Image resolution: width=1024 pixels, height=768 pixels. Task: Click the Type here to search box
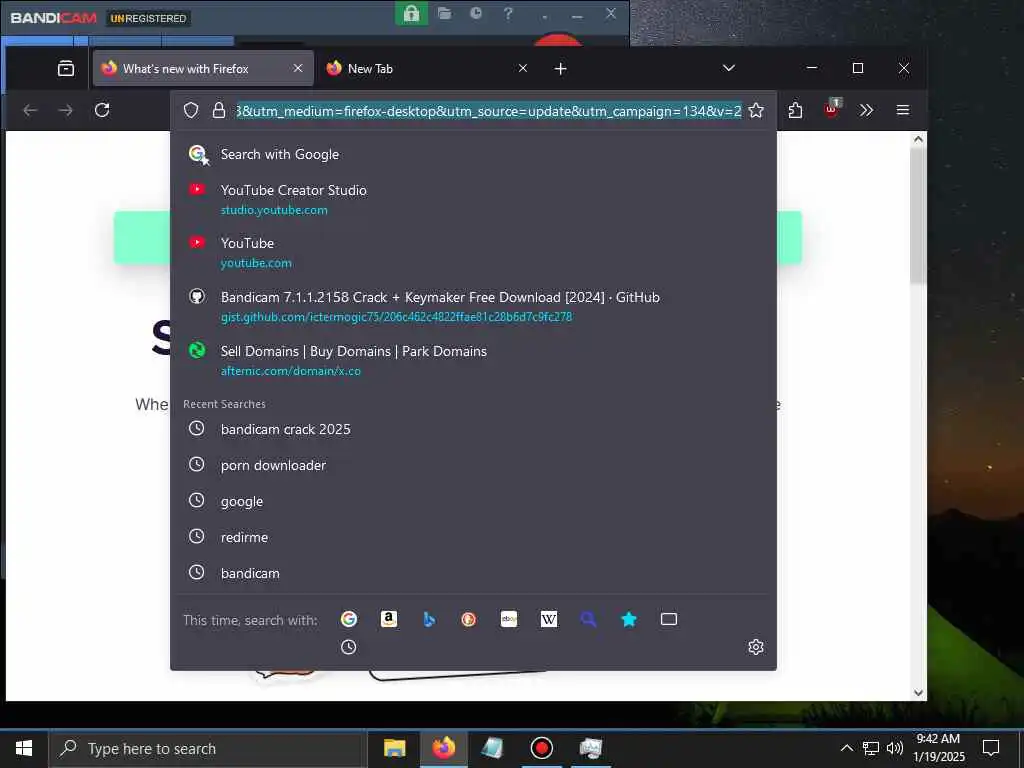click(x=206, y=748)
